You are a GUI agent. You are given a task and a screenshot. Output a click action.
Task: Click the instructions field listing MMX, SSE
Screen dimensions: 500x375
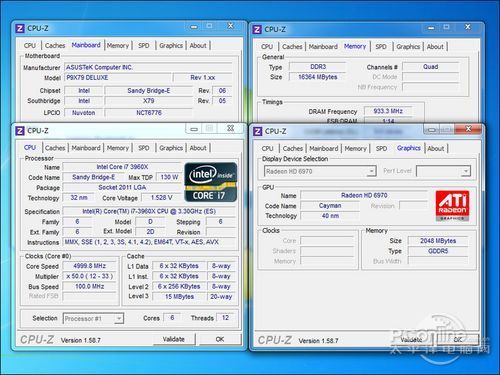(x=149, y=242)
